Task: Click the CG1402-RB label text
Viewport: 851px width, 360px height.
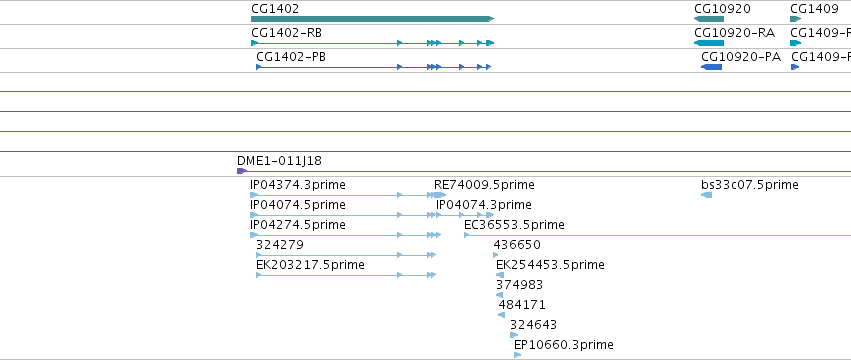Action: (287, 33)
